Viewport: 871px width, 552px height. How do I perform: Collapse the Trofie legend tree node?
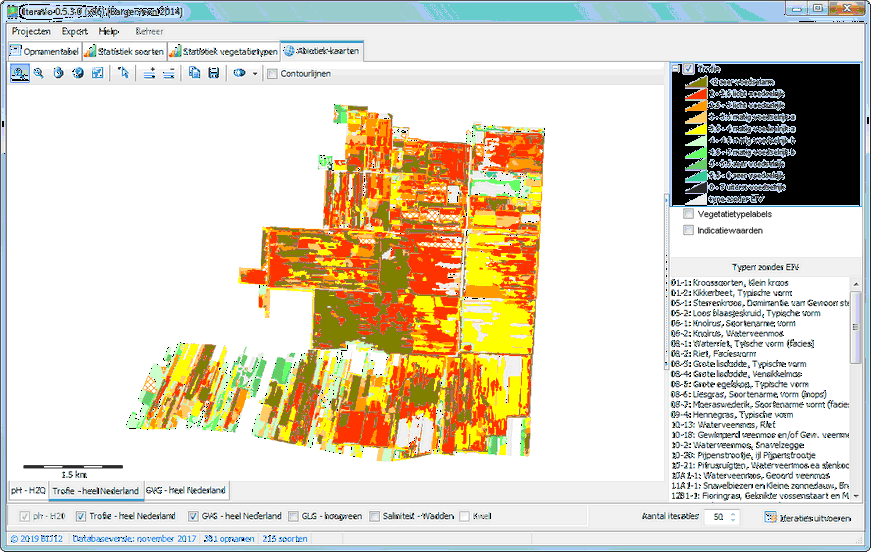[x=675, y=69]
